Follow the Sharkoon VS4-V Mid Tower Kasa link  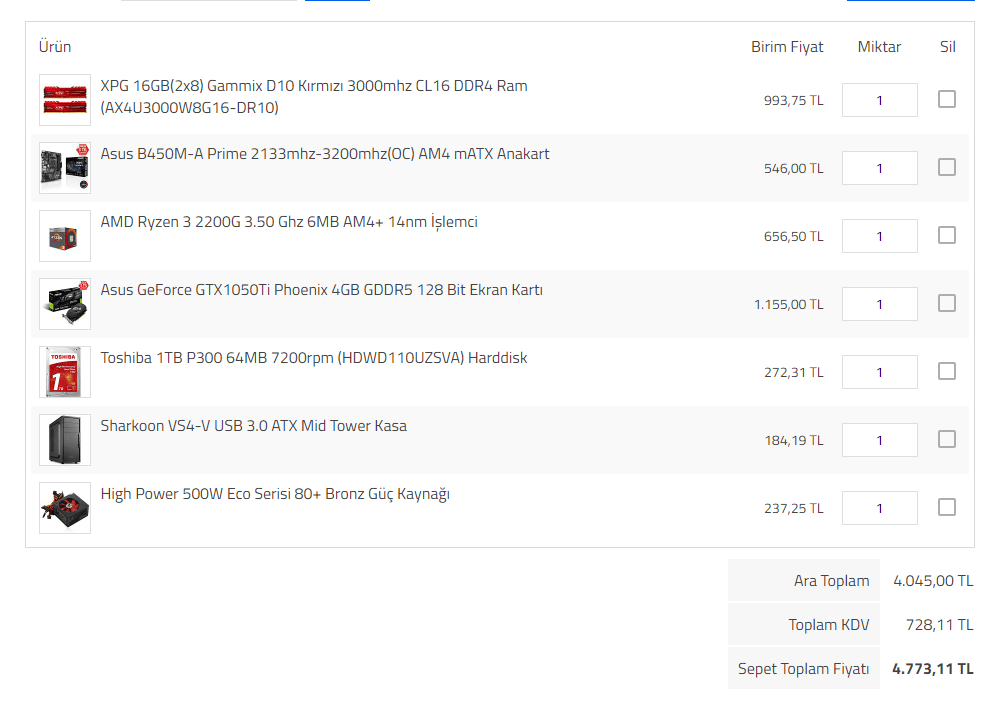click(254, 426)
